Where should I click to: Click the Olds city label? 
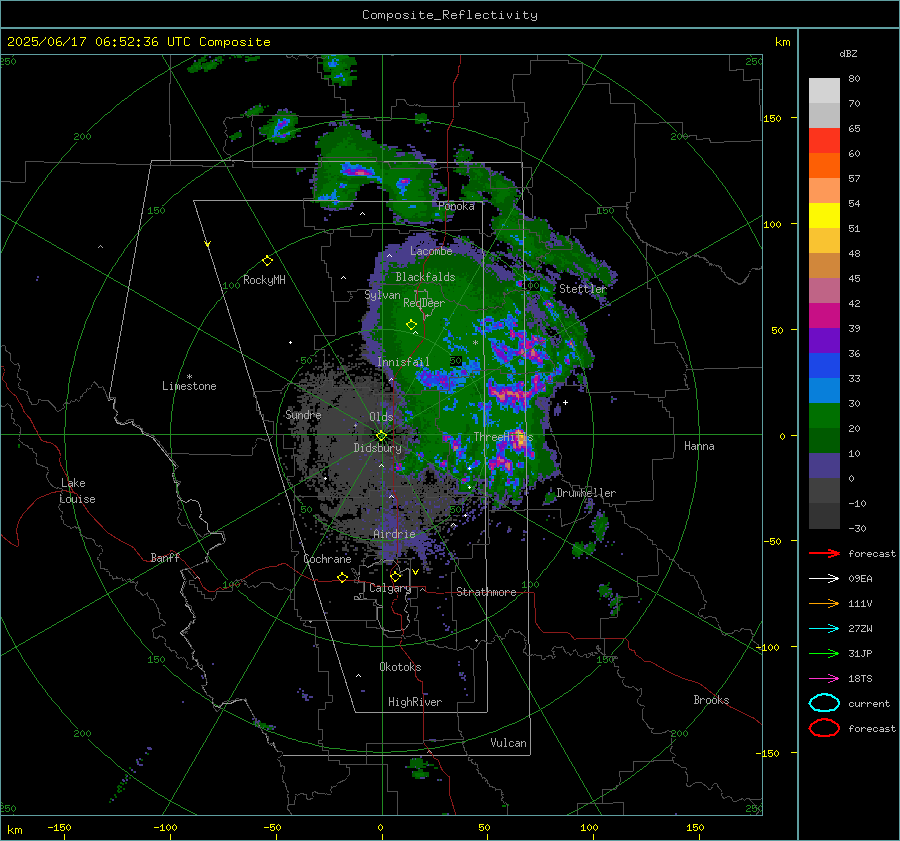coord(381,417)
